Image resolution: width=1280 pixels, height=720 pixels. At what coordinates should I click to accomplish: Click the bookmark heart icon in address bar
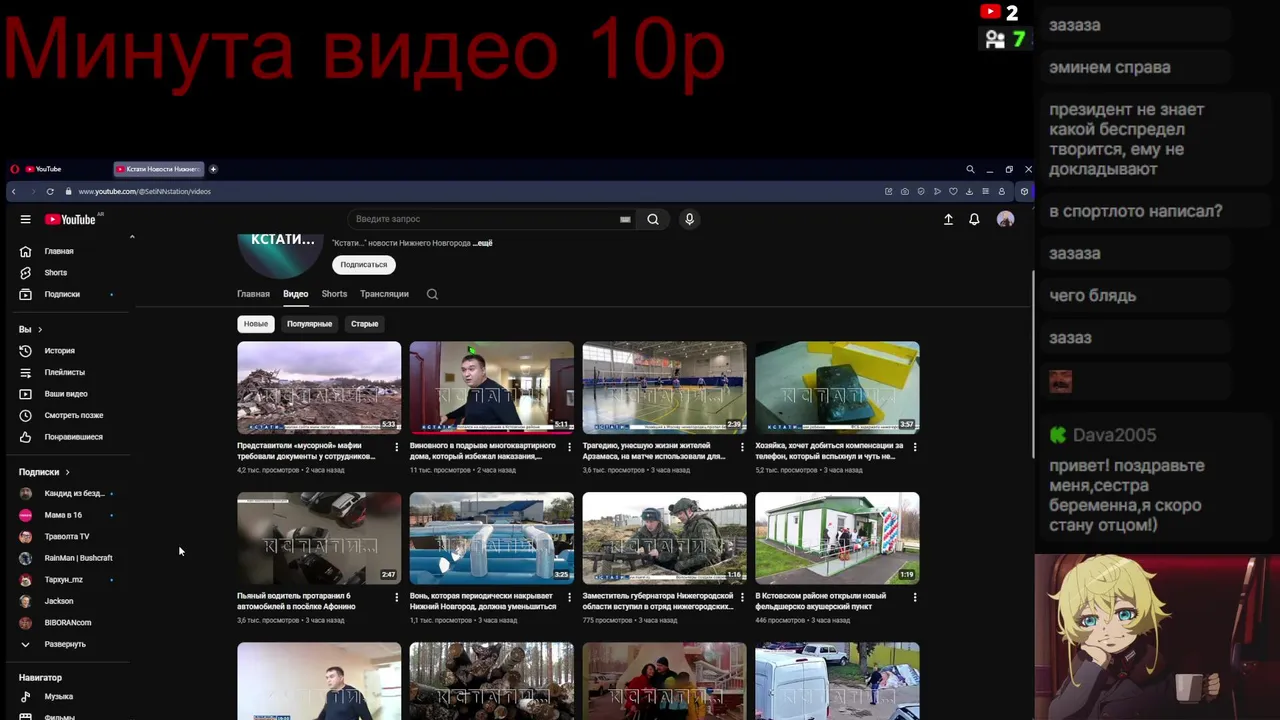(x=953, y=191)
